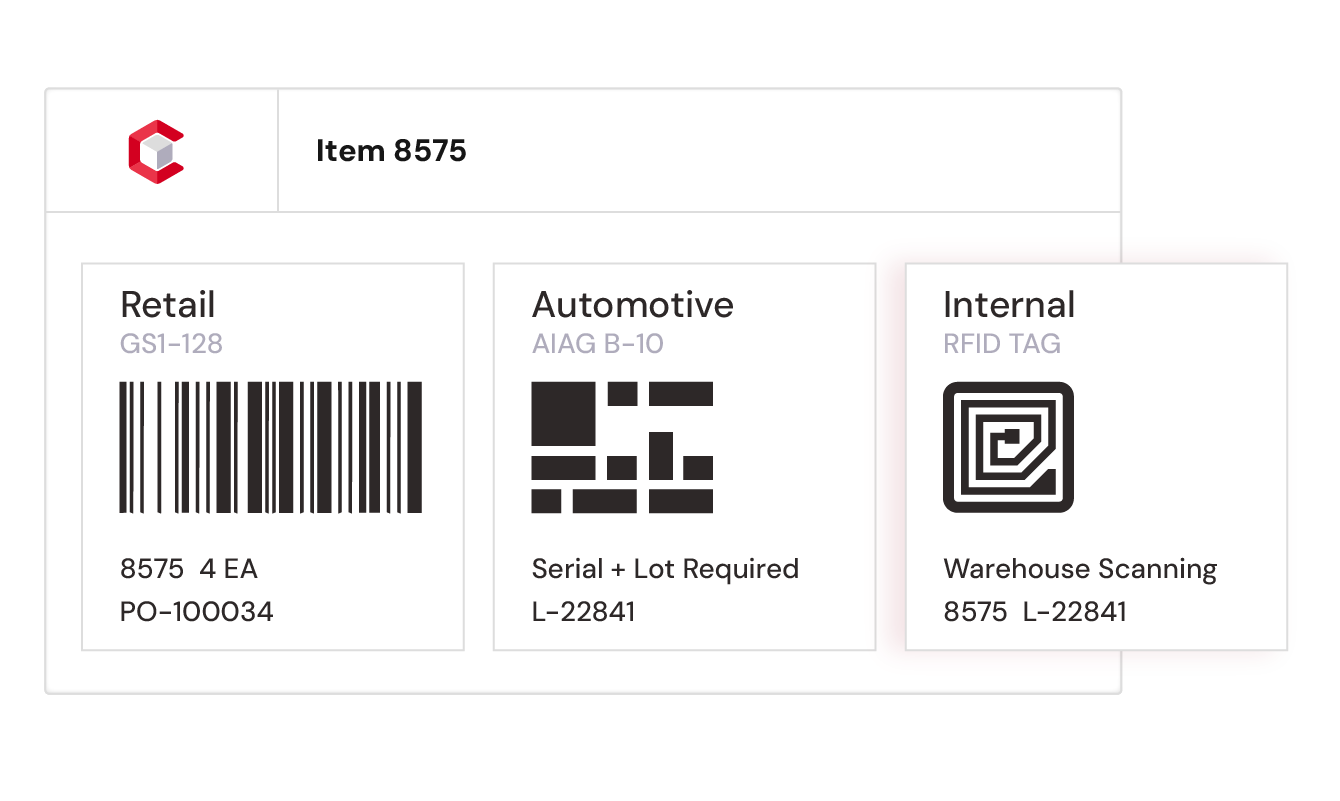Click the PO-100034 purchase order text
1340x801 pixels.
[x=197, y=611]
